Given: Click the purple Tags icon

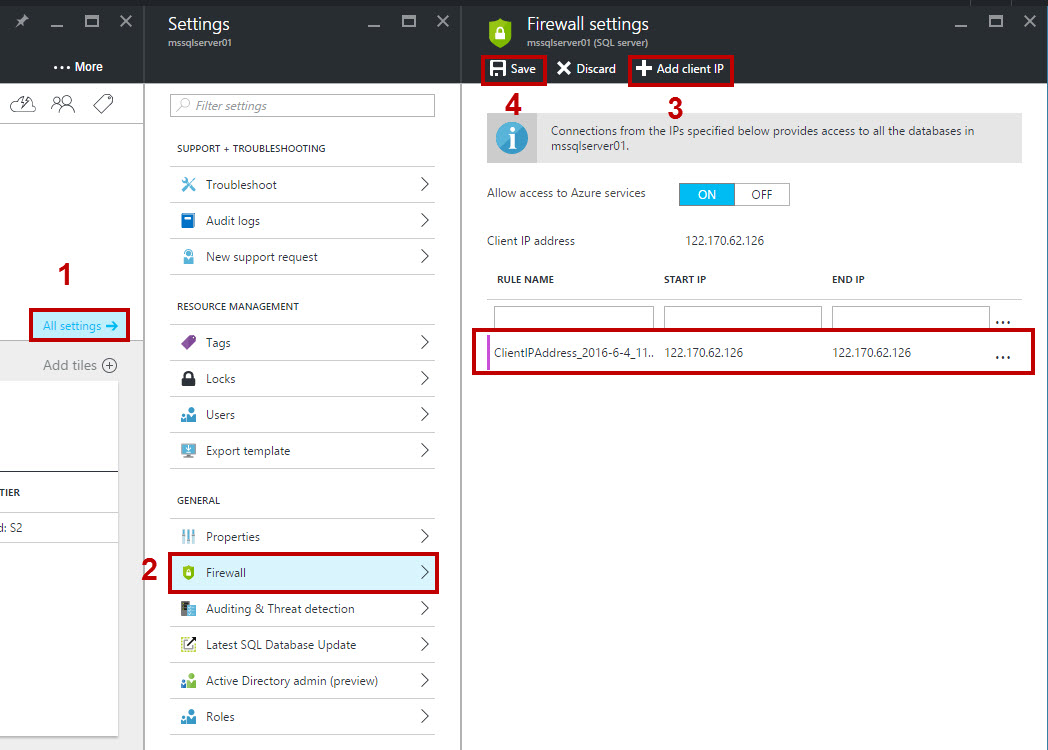Looking at the screenshot, I should (188, 342).
